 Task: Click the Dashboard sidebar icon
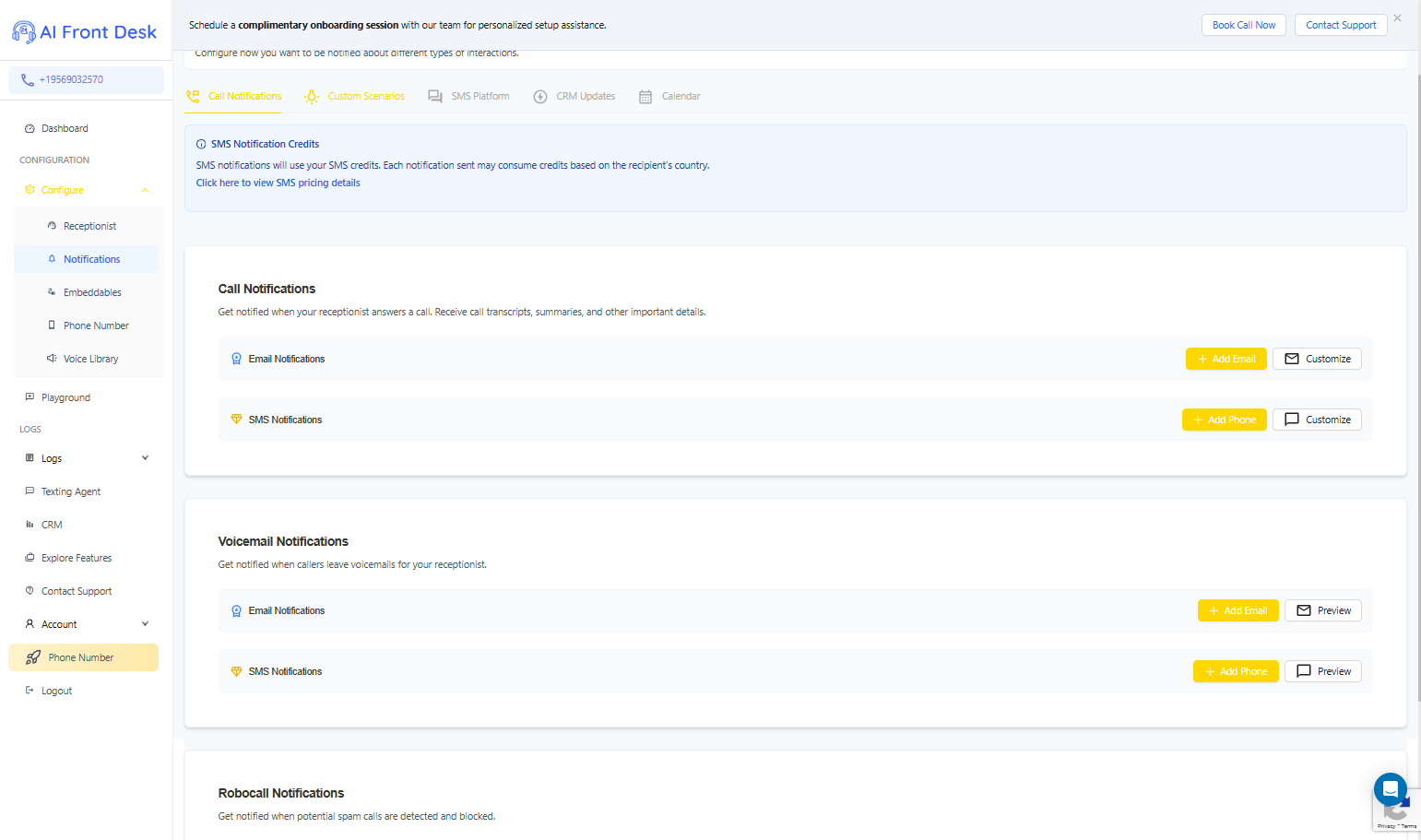[x=30, y=129]
